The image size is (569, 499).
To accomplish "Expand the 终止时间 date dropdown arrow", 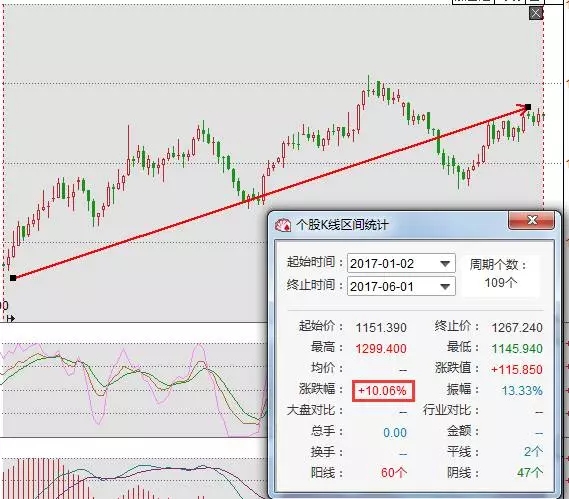I will click(x=445, y=287).
